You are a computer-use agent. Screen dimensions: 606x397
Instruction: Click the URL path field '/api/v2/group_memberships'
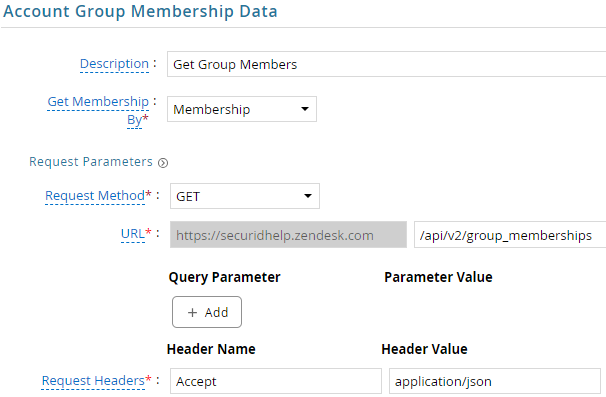pos(510,235)
